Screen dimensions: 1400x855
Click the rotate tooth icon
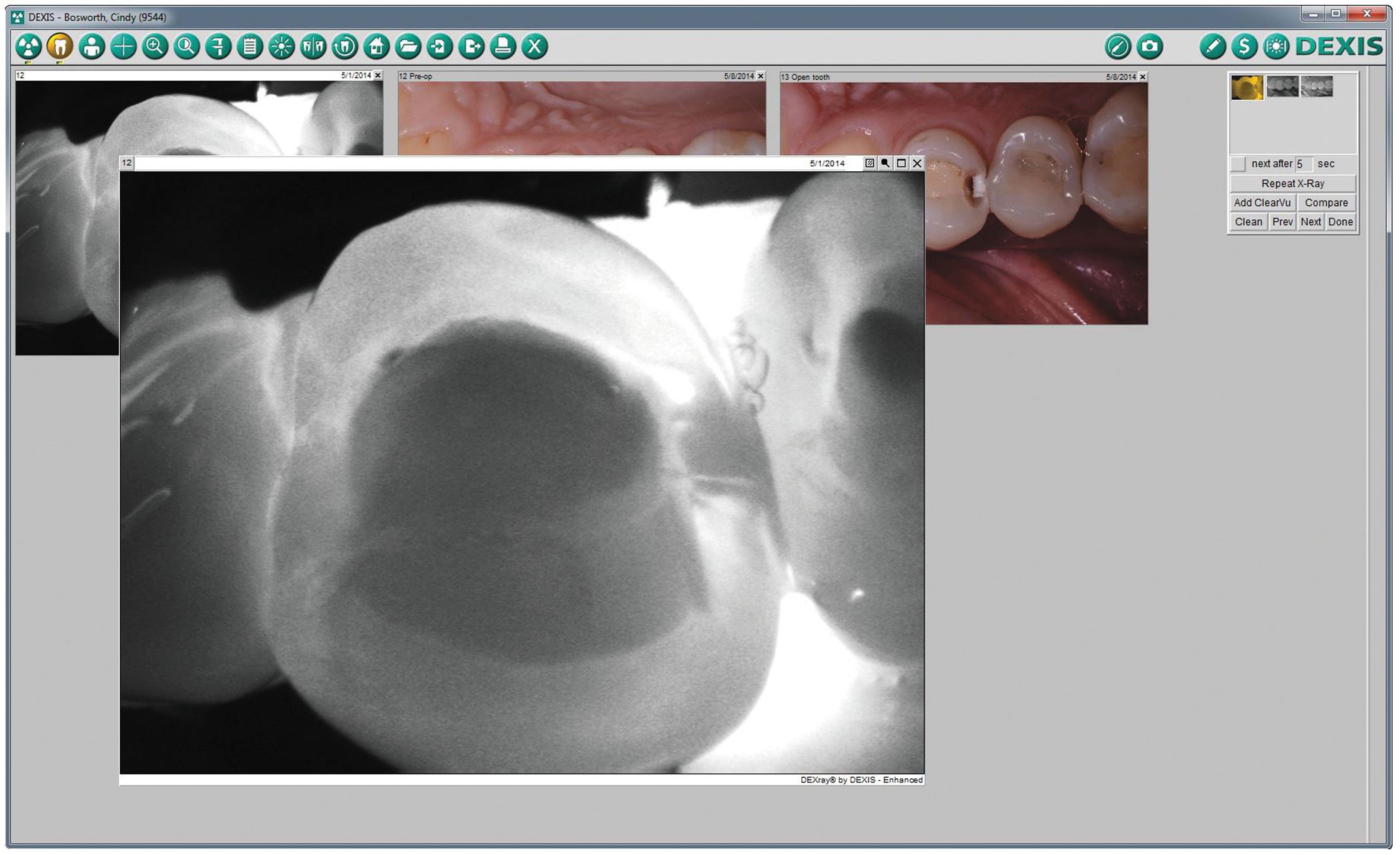[345, 47]
